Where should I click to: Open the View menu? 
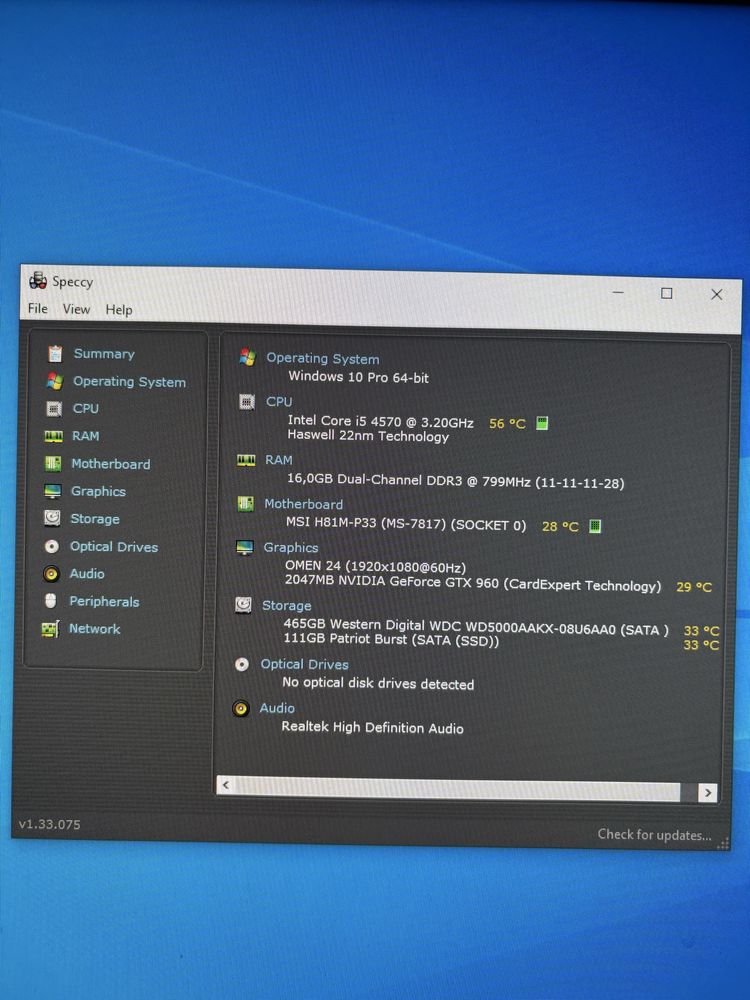(x=76, y=309)
